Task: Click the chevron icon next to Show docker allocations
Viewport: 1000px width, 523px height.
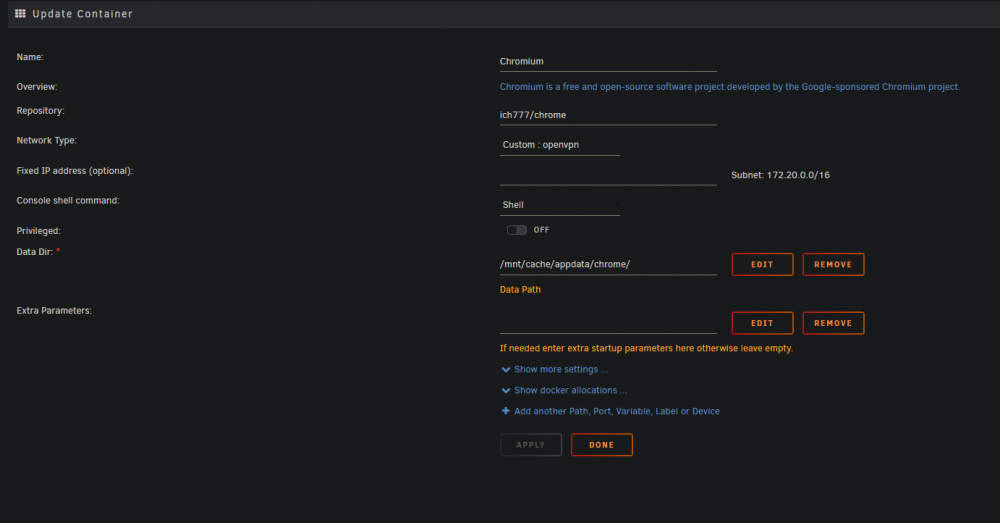Action: (x=506, y=390)
